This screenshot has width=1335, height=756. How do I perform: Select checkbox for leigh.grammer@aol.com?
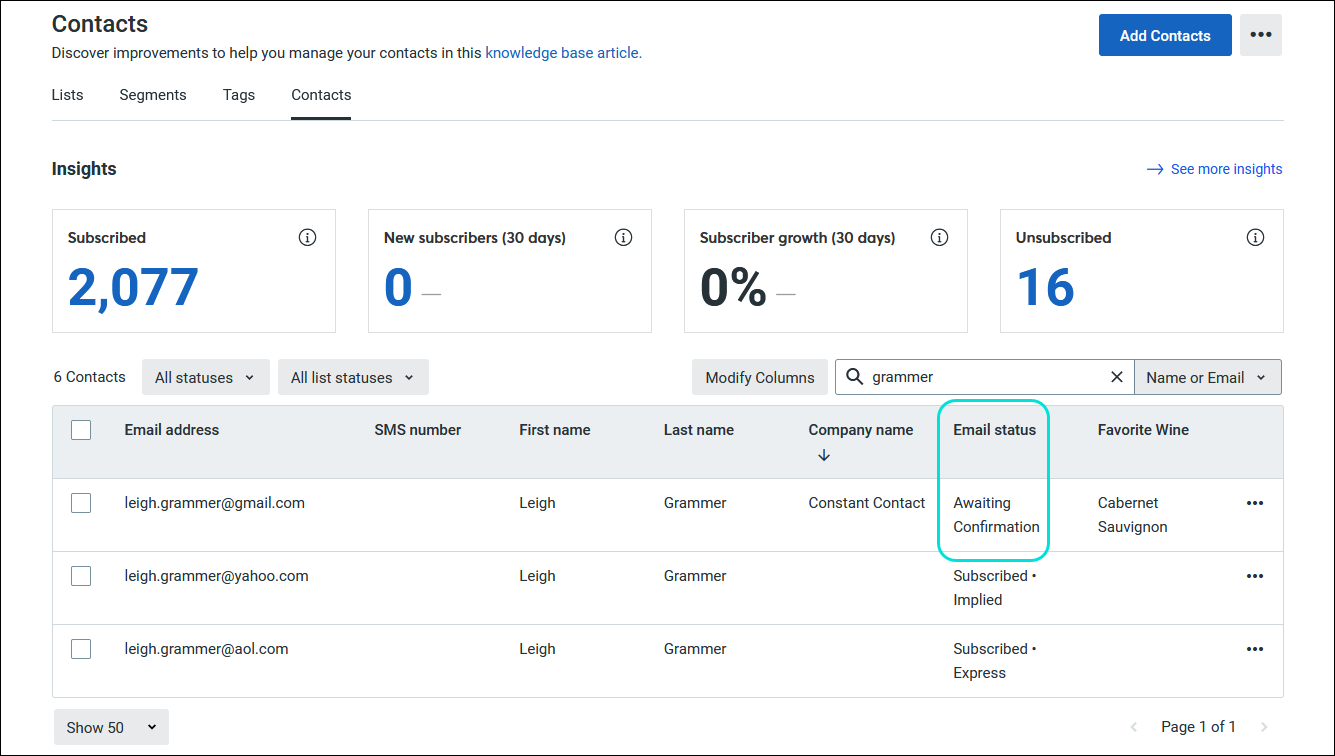pos(81,649)
